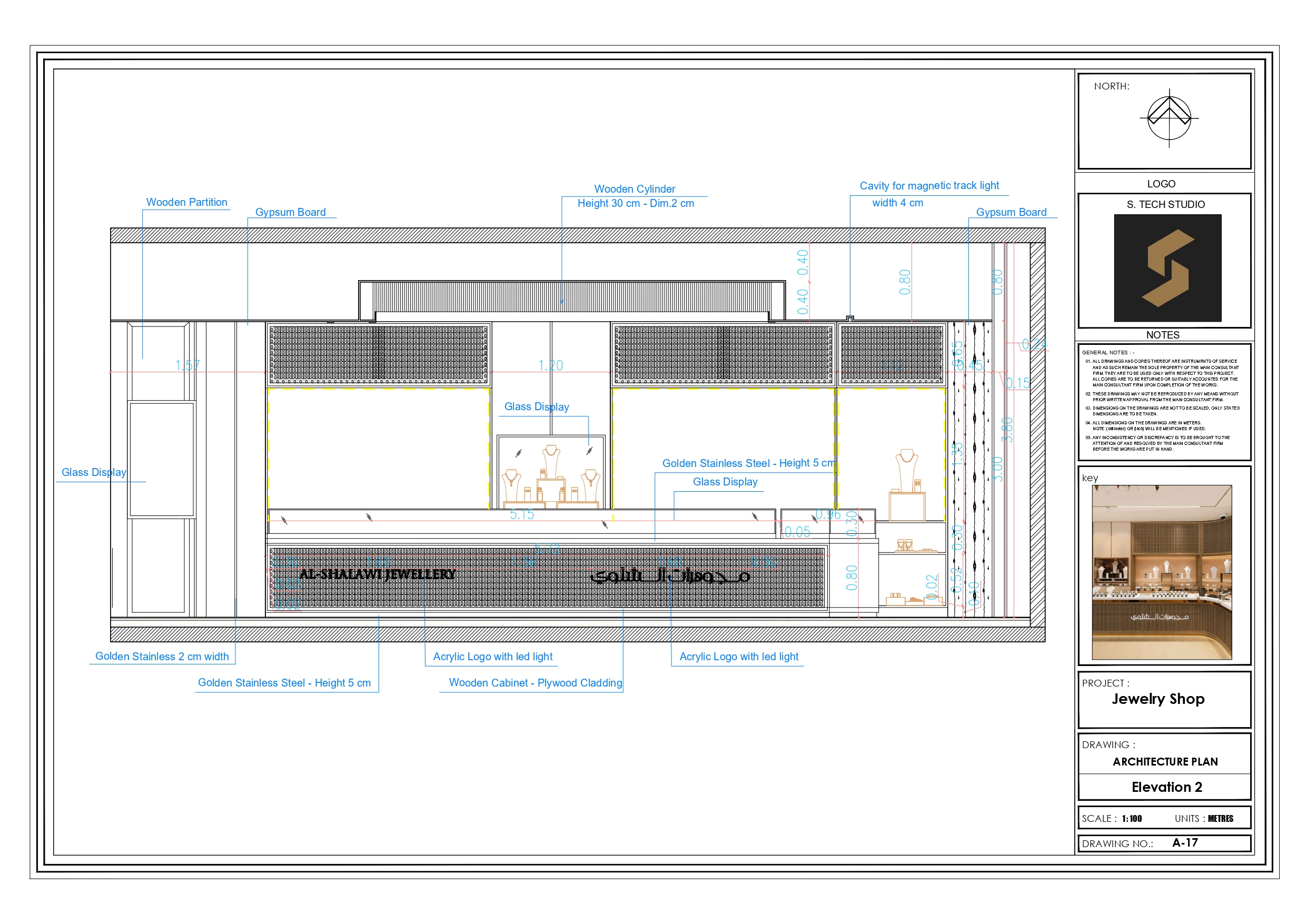Click the north arrow compass symbol
Screen dimensions: 1307x924
pos(1169,118)
